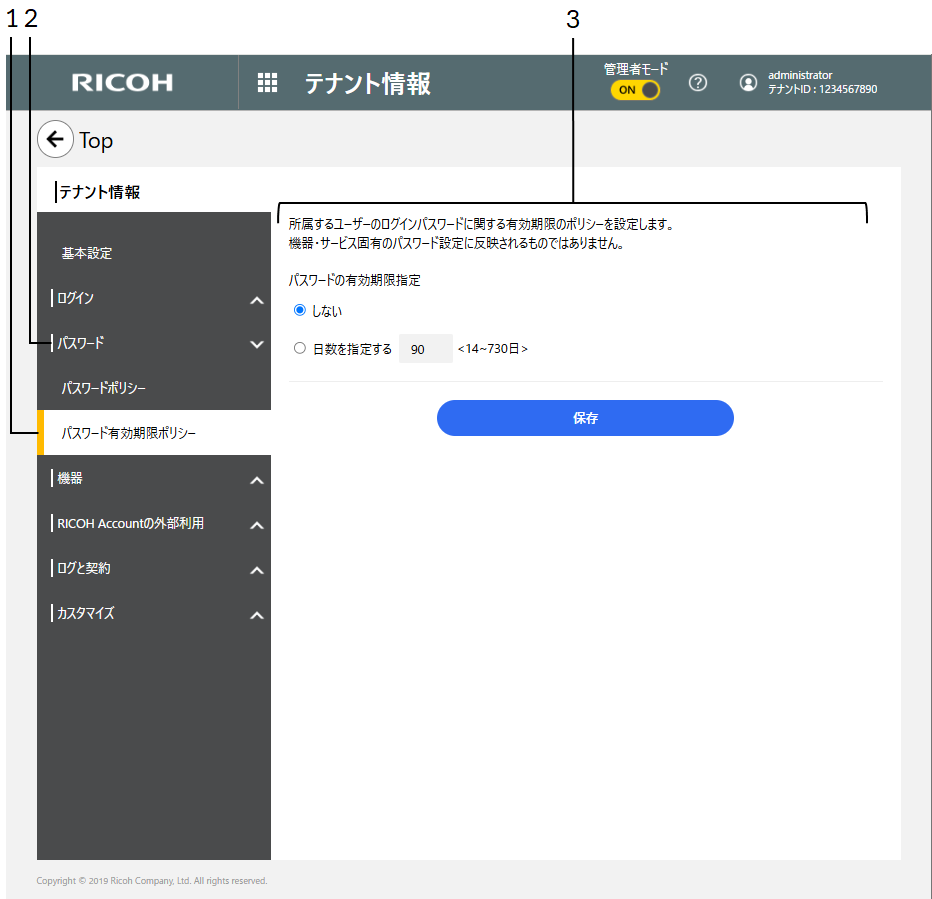
Task: Select パスワード有効期限ポリシー sidebar item
Action: coord(154,433)
